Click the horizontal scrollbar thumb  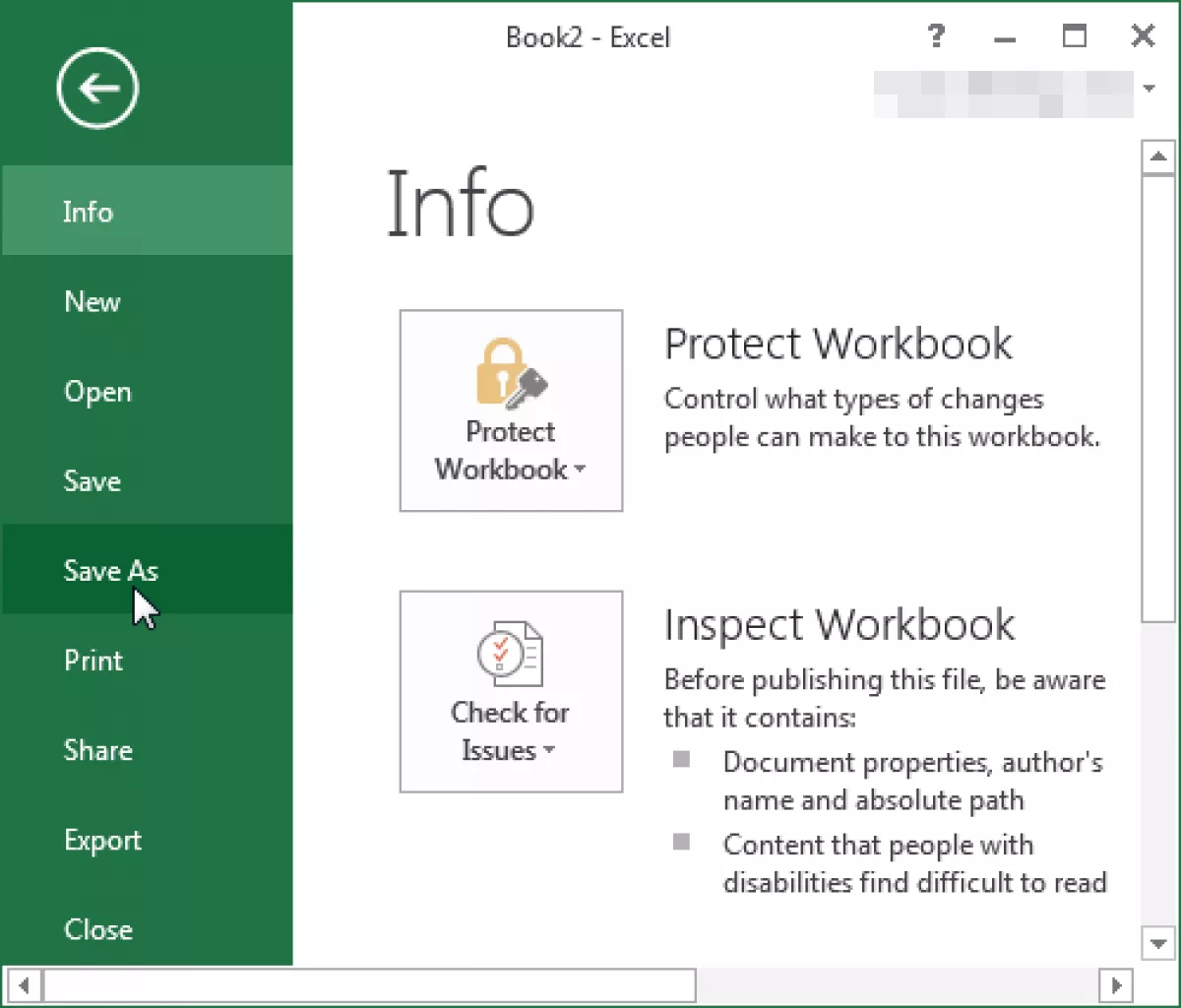pyautogui.click(x=369, y=985)
